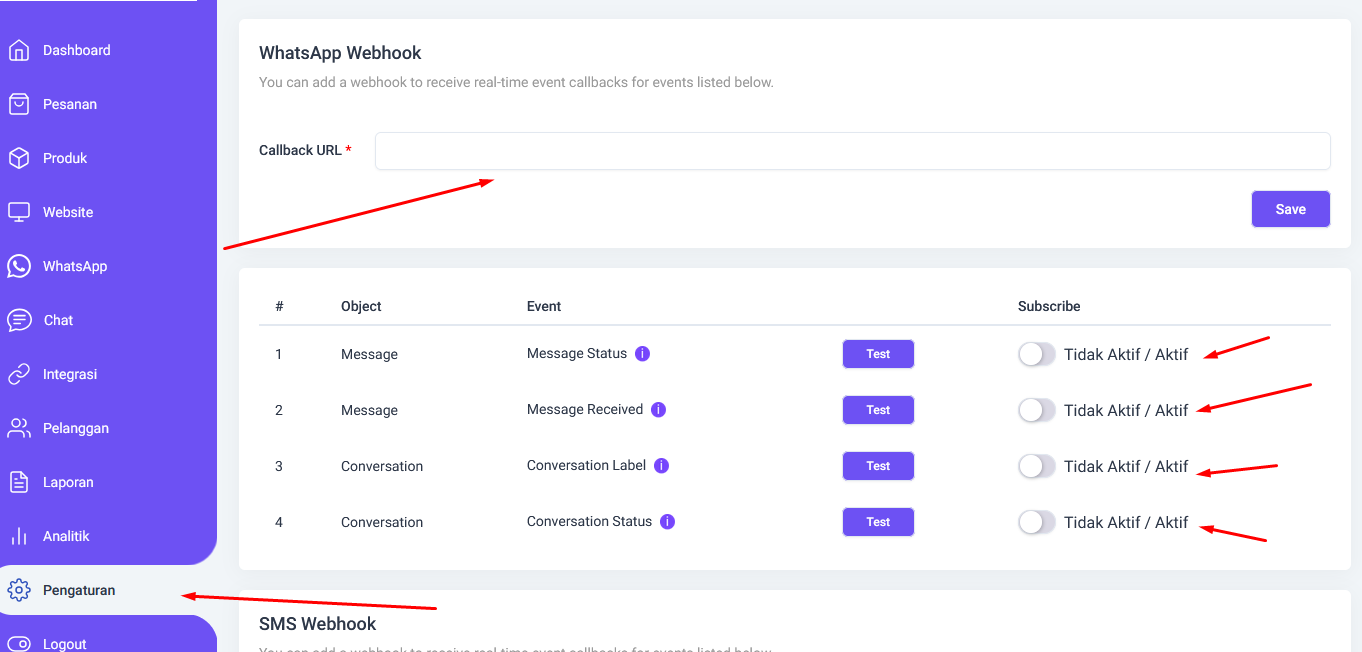Image resolution: width=1362 pixels, height=652 pixels.
Task: Click the Object column header
Action: (361, 306)
